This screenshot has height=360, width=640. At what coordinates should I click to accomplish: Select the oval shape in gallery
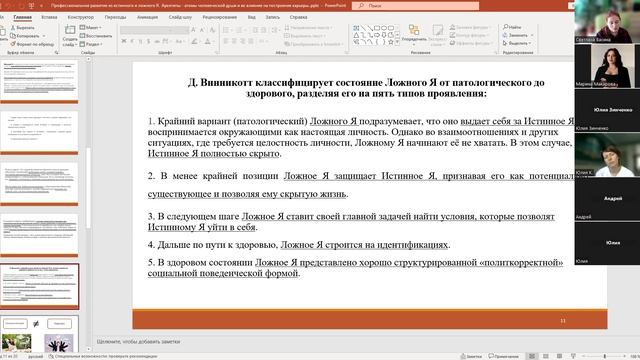pos(384,28)
